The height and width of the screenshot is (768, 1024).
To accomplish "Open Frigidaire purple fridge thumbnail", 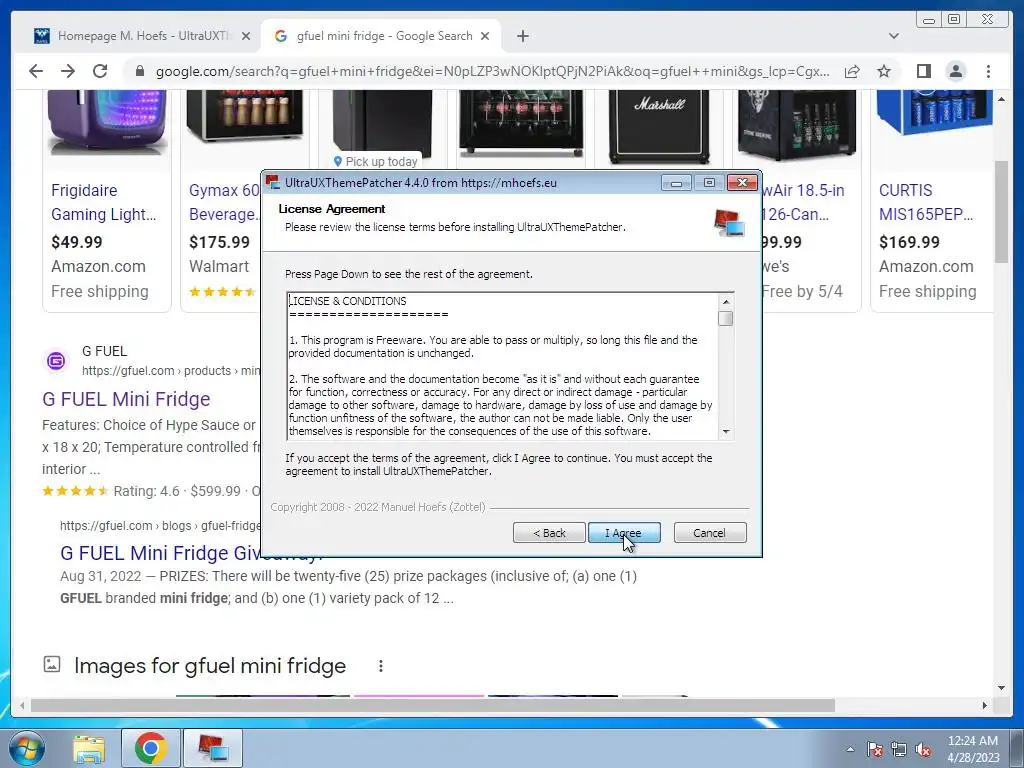I will tap(108, 123).
